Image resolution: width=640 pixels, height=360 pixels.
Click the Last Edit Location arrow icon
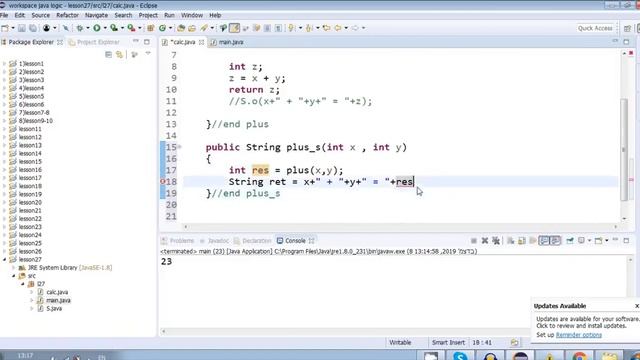tap(326, 28)
